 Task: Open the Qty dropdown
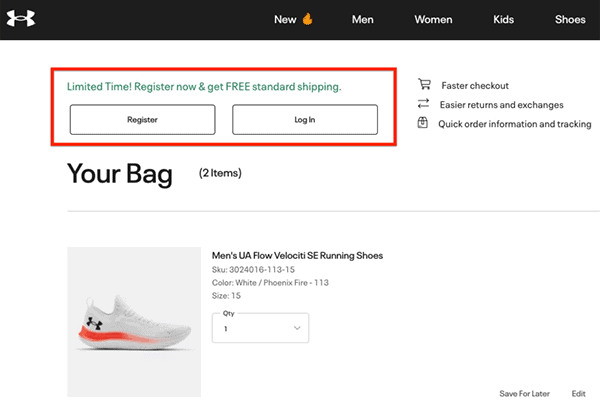261,328
